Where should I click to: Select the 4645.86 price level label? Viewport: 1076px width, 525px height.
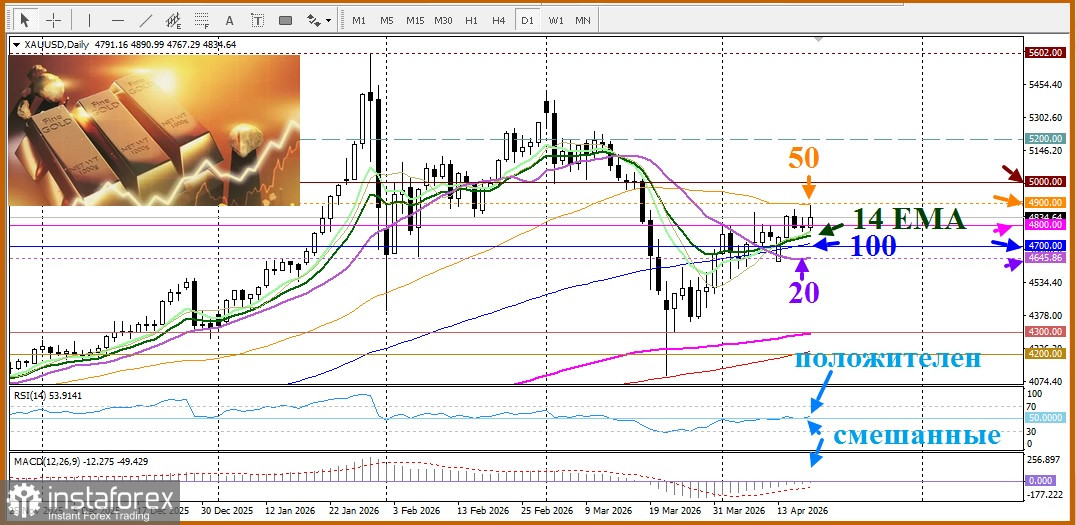tap(1044, 257)
